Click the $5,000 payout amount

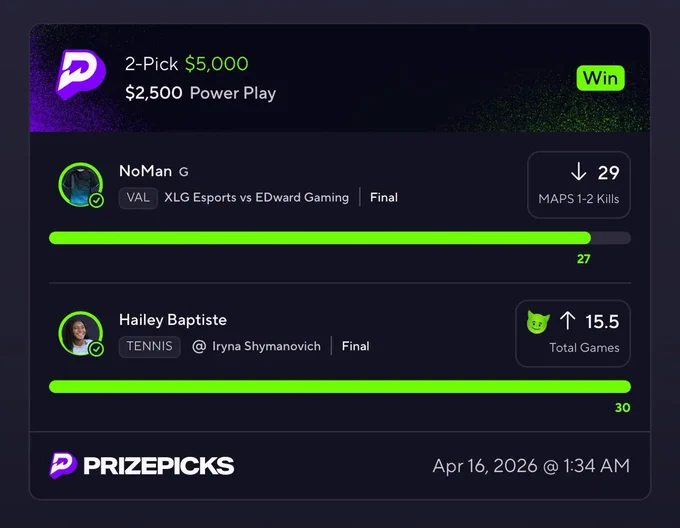[x=216, y=64]
